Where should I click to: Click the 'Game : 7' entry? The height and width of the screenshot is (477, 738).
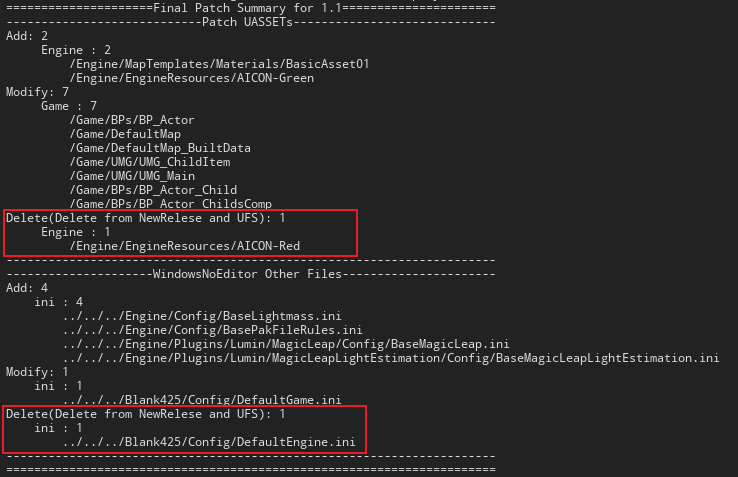point(69,105)
